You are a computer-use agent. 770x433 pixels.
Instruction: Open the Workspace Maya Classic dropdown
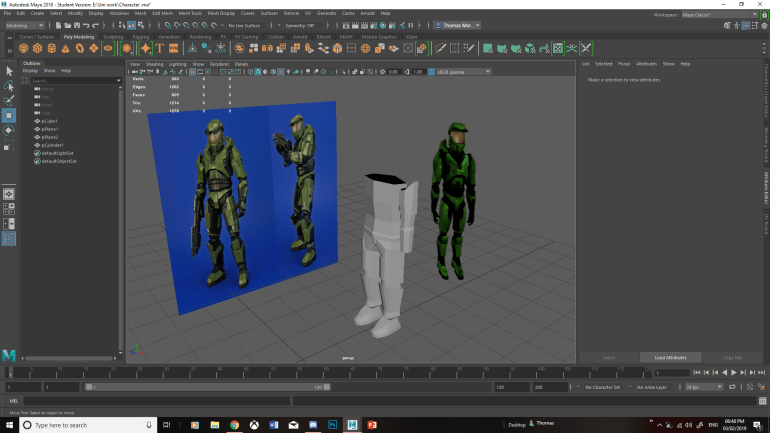click(719, 15)
